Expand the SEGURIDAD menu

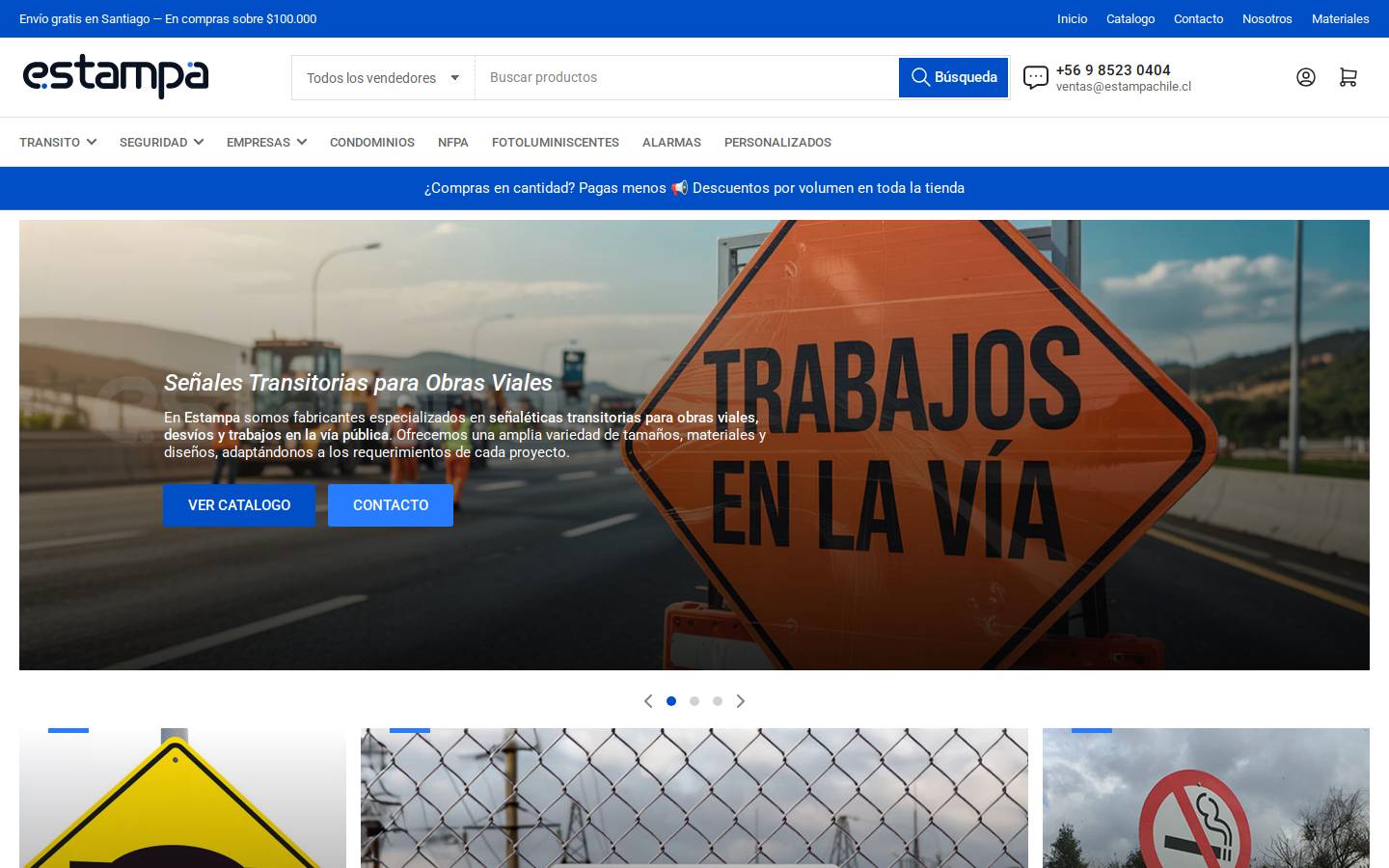(161, 142)
